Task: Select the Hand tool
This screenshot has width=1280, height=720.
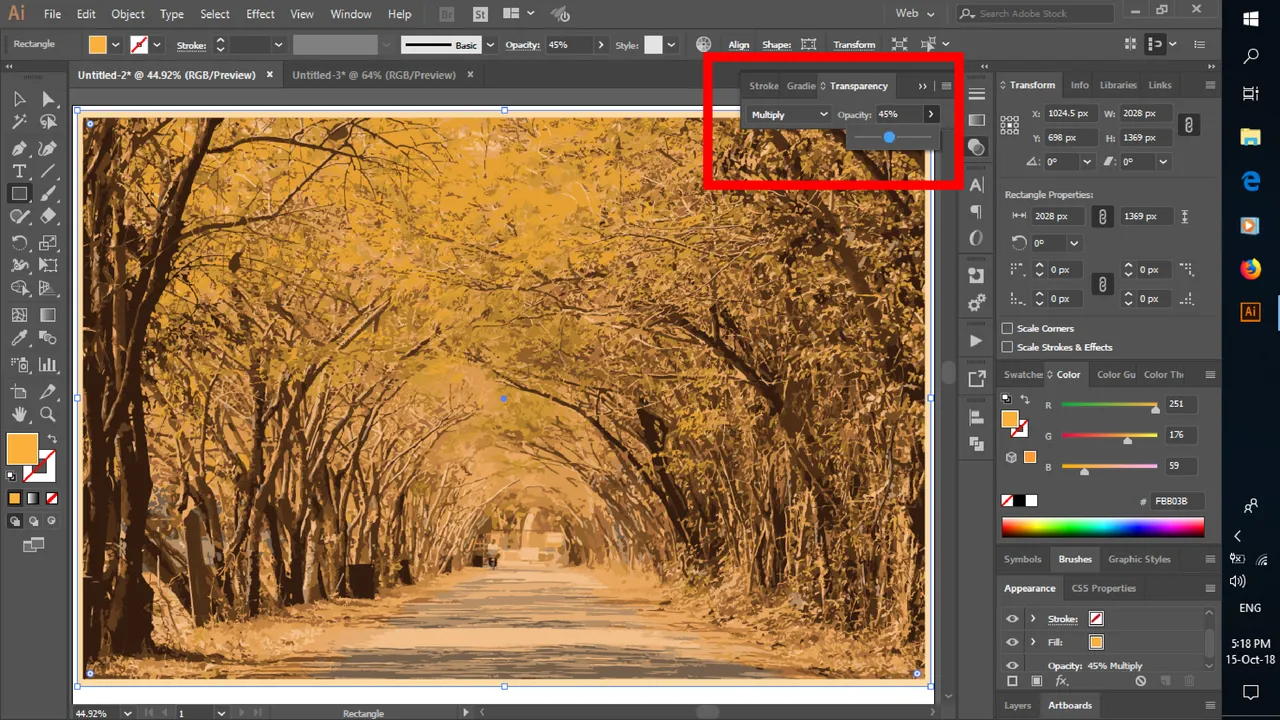Action: pyautogui.click(x=19, y=414)
